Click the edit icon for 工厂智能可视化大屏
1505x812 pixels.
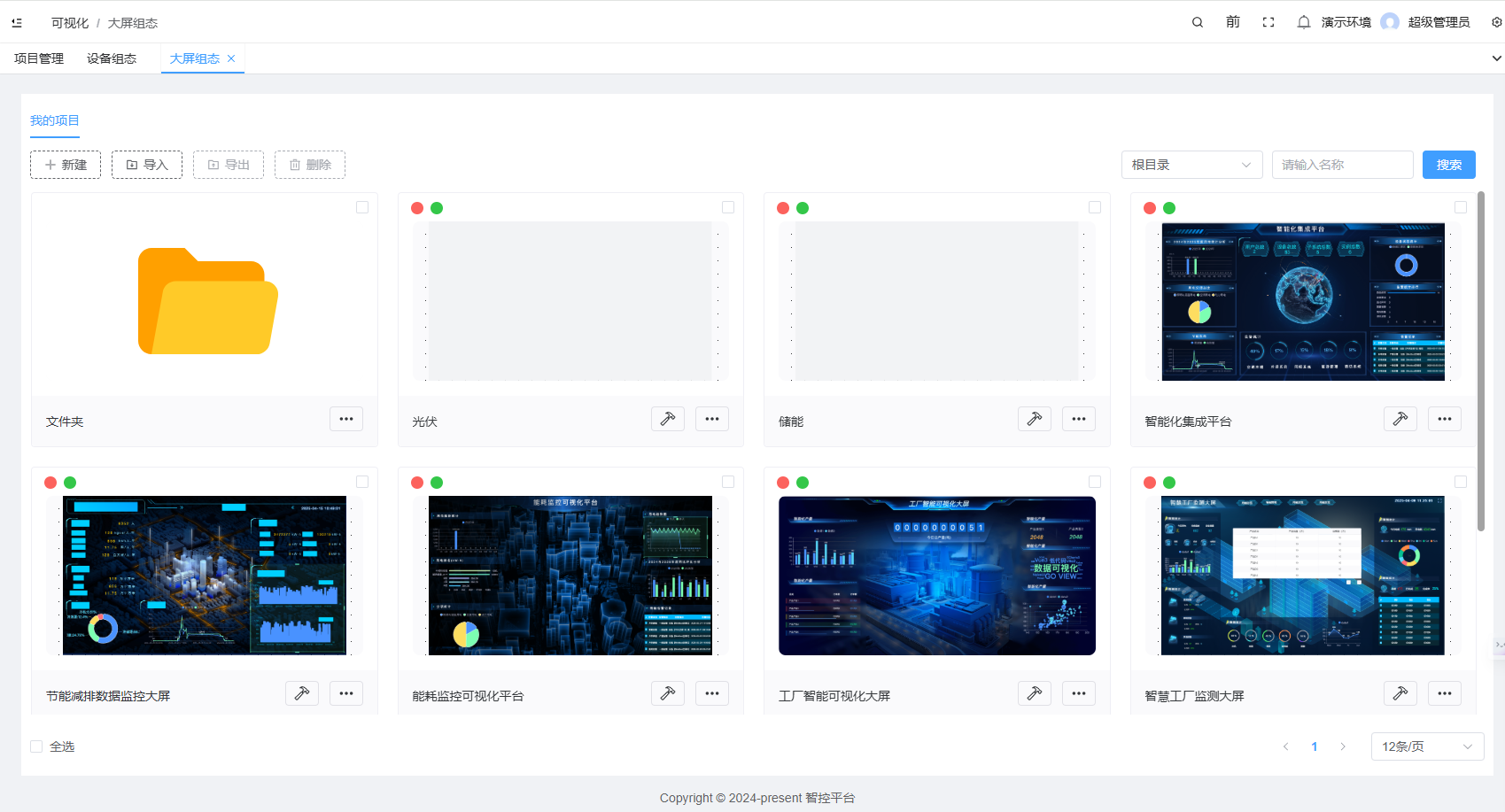[x=1035, y=693]
